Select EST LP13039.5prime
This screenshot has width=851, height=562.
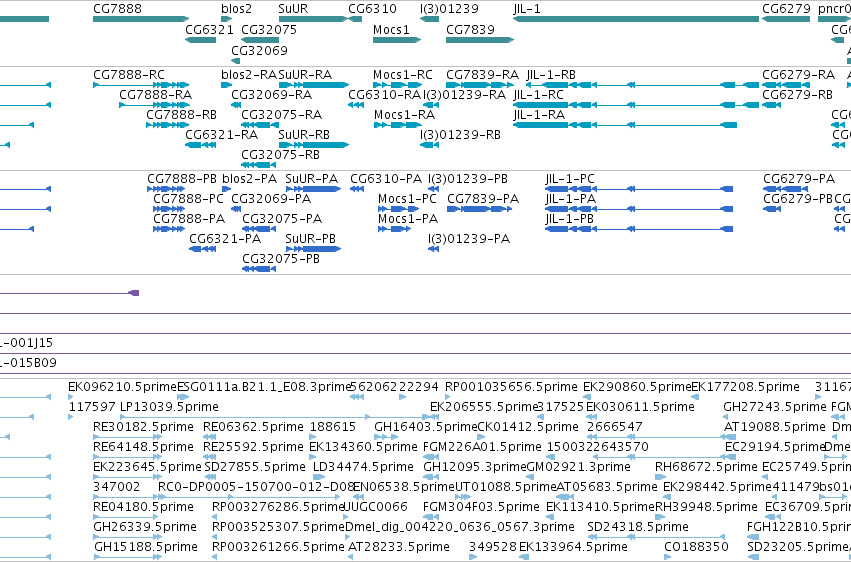coord(169,406)
